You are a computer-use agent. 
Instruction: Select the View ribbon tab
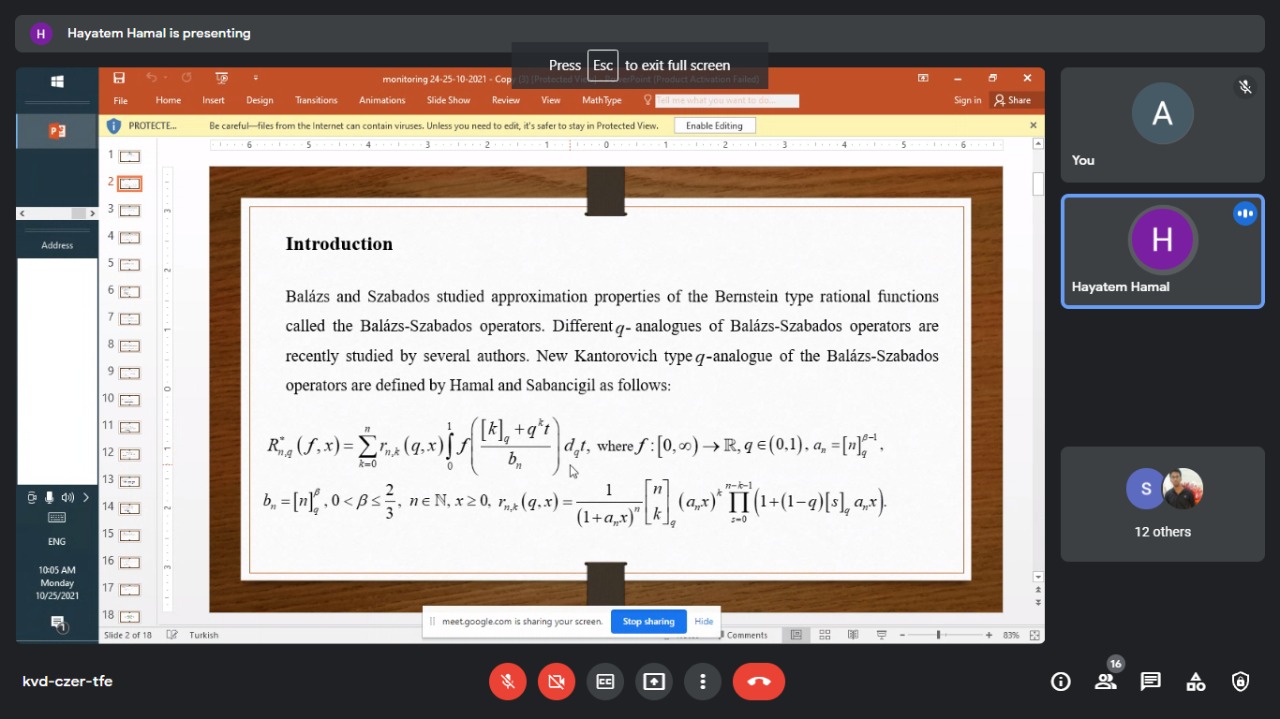click(551, 100)
